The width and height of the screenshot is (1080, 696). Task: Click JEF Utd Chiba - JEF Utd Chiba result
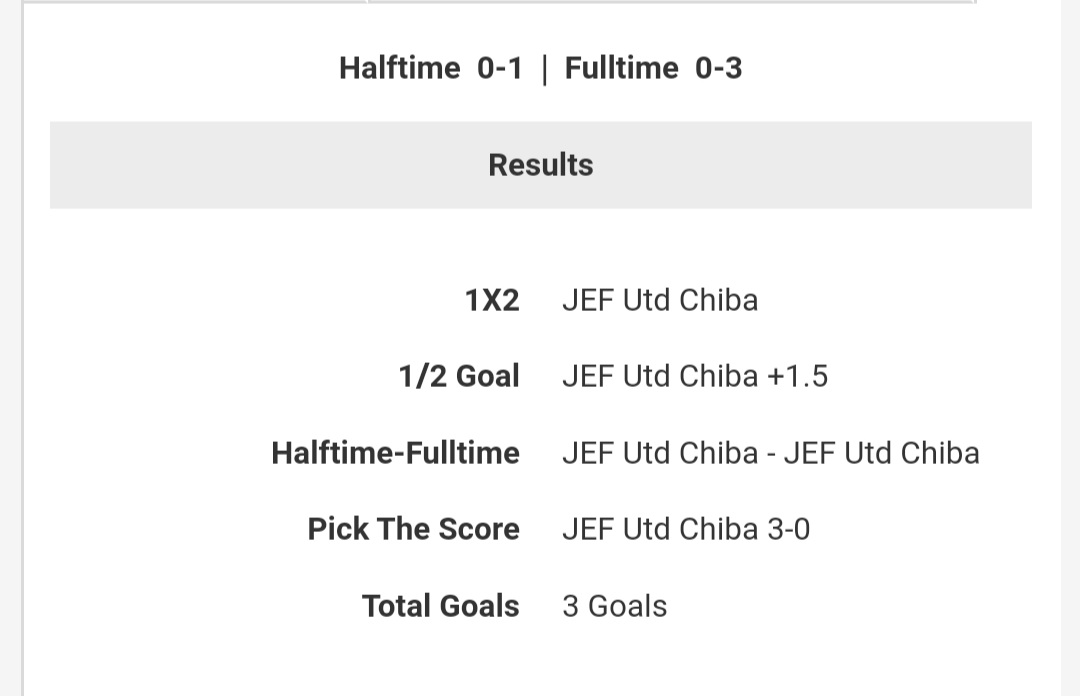tap(771, 453)
